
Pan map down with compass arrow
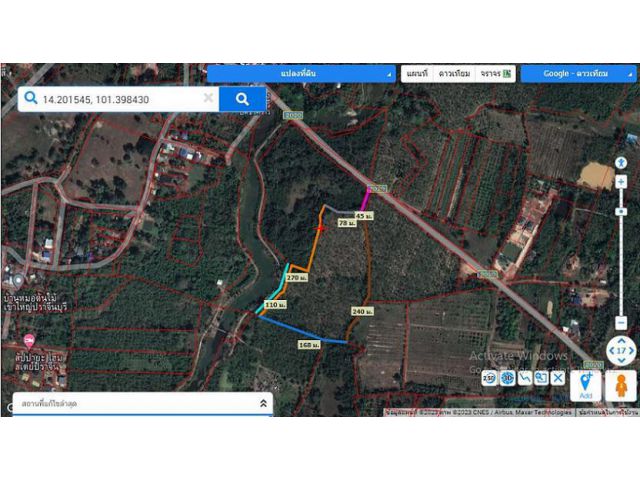(x=621, y=360)
